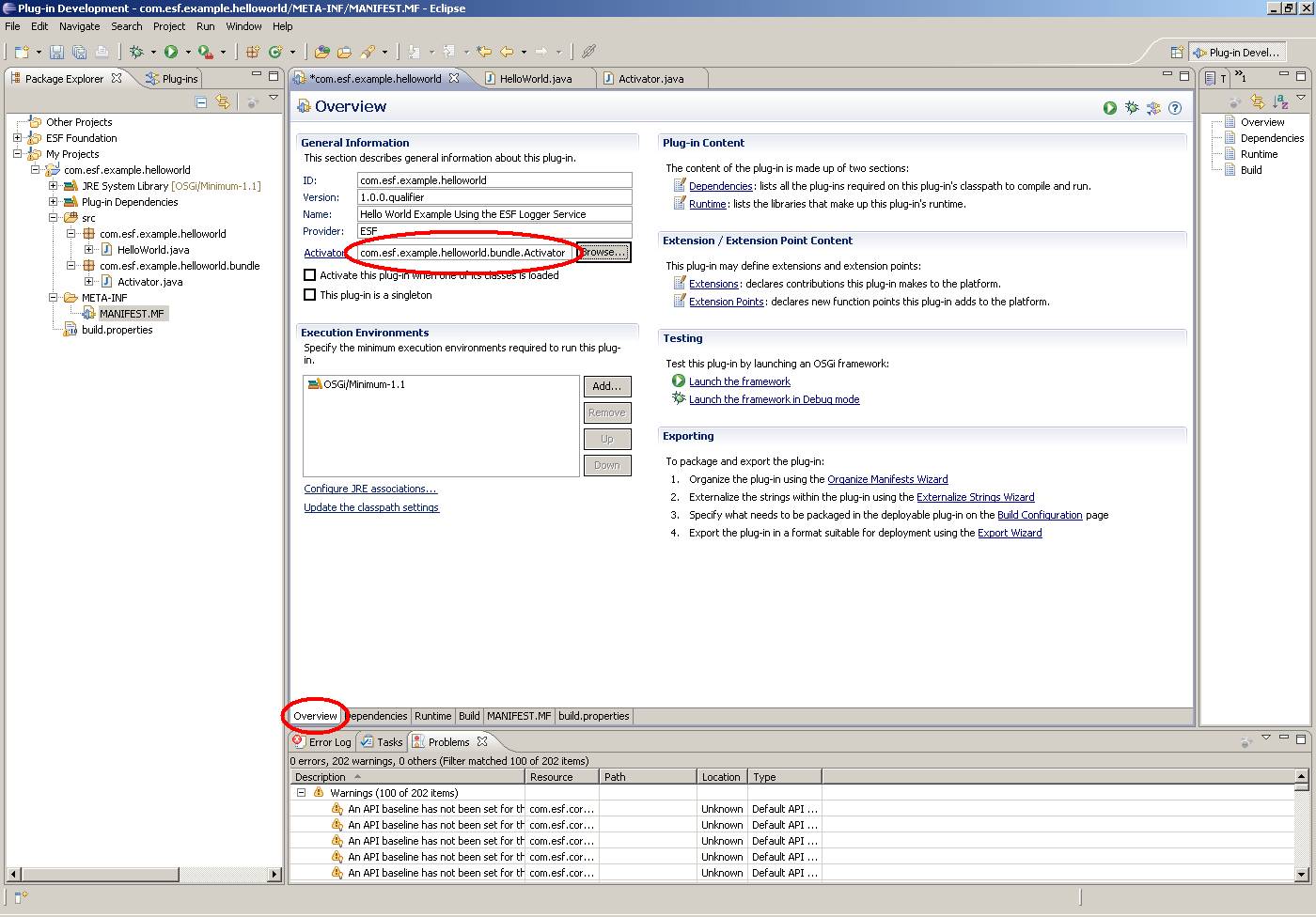Open the Plug-ins view tab

[x=172, y=79]
